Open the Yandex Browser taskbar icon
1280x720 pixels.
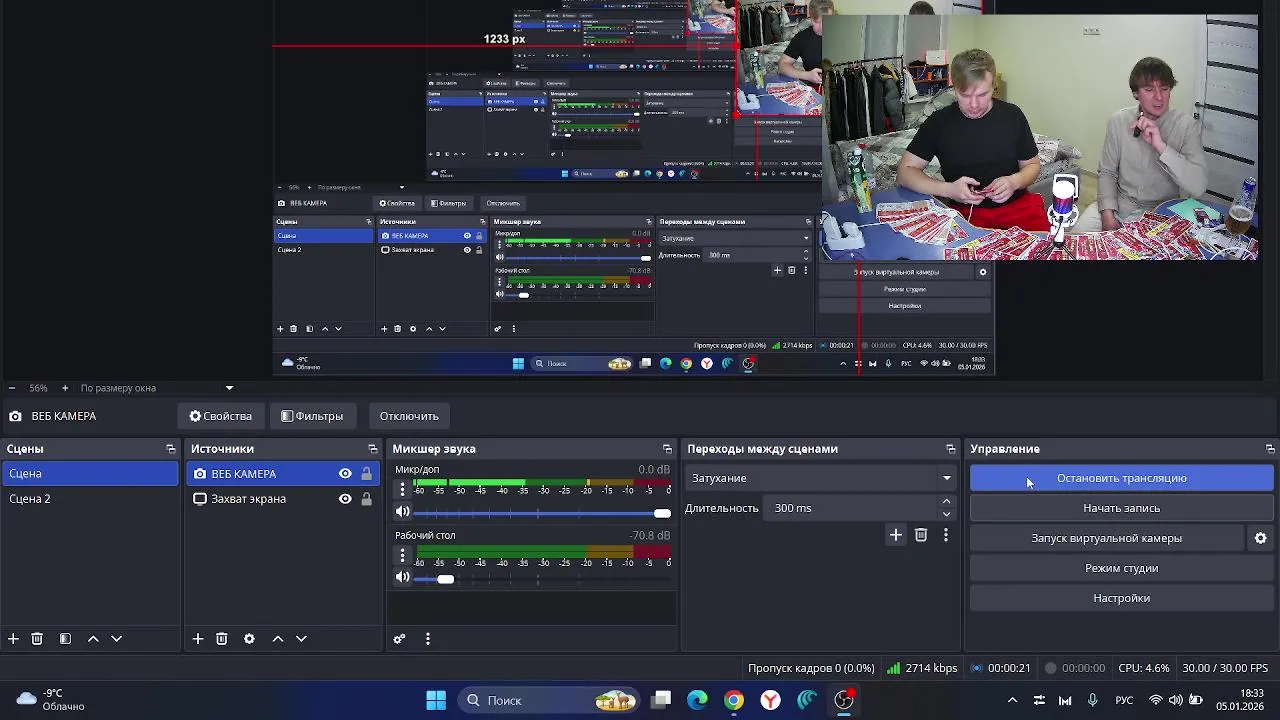tap(771, 700)
